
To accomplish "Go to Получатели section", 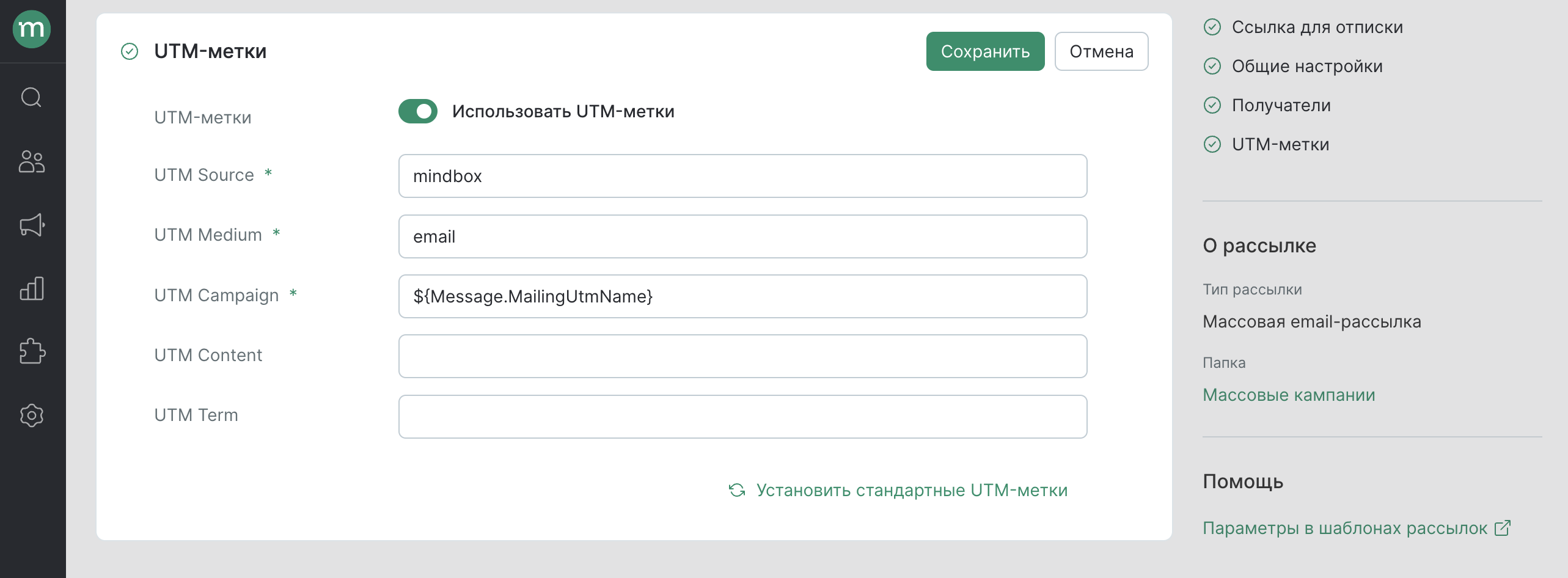I will coord(1281,105).
